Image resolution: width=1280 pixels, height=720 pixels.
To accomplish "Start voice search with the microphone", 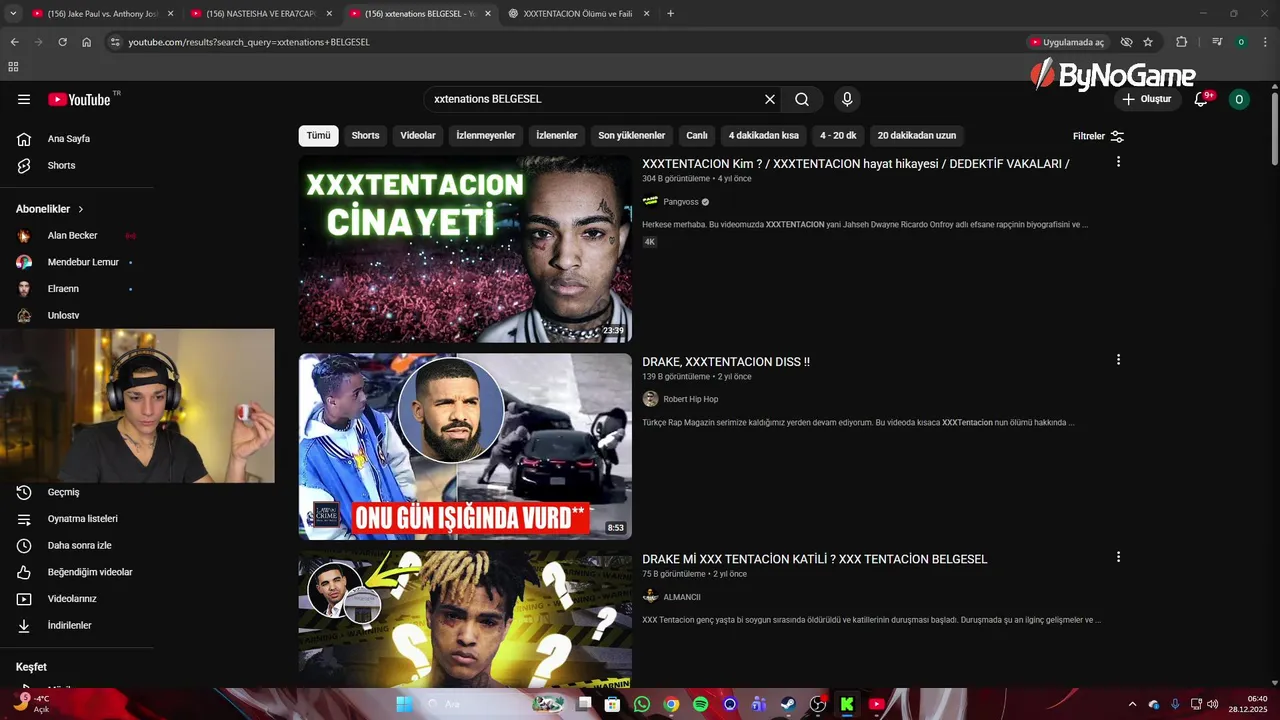I will point(847,99).
